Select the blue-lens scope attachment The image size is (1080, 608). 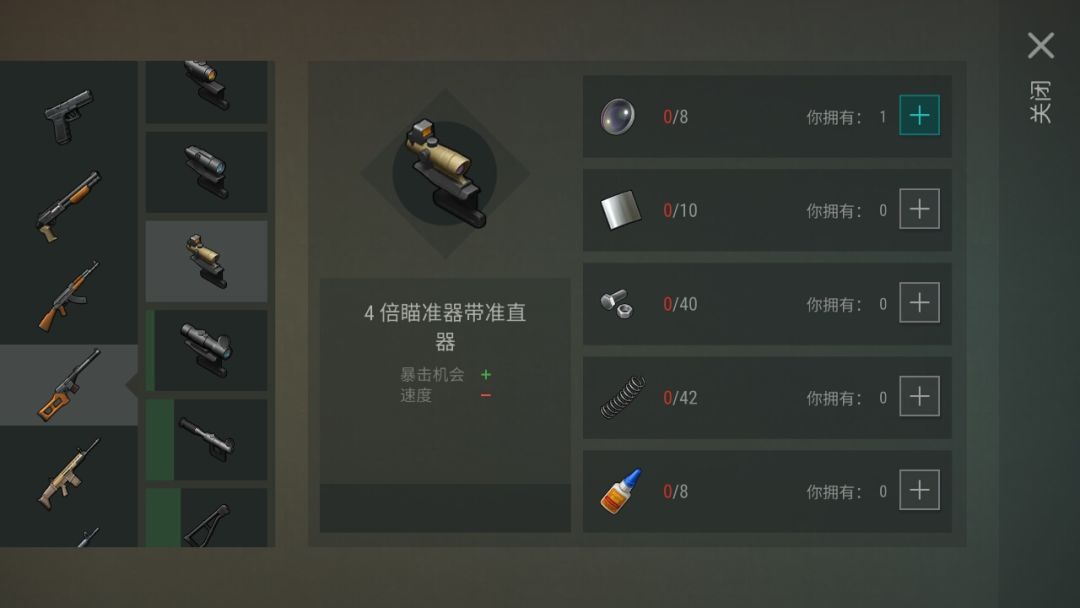tap(207, 171)
